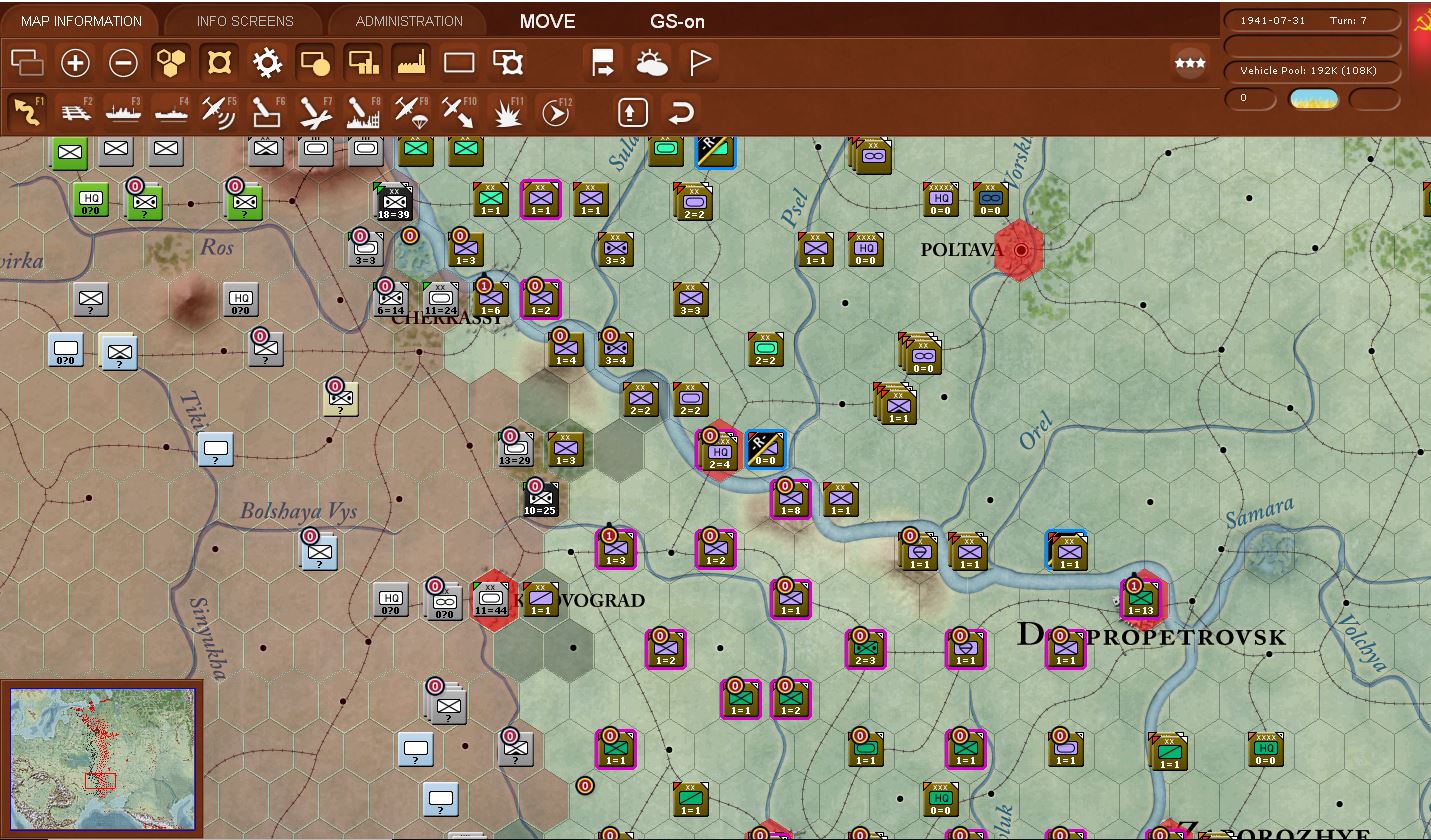Toggle the rectangle-with-circle unit overlay icon

pyautogui.click(x=315, y=63)
